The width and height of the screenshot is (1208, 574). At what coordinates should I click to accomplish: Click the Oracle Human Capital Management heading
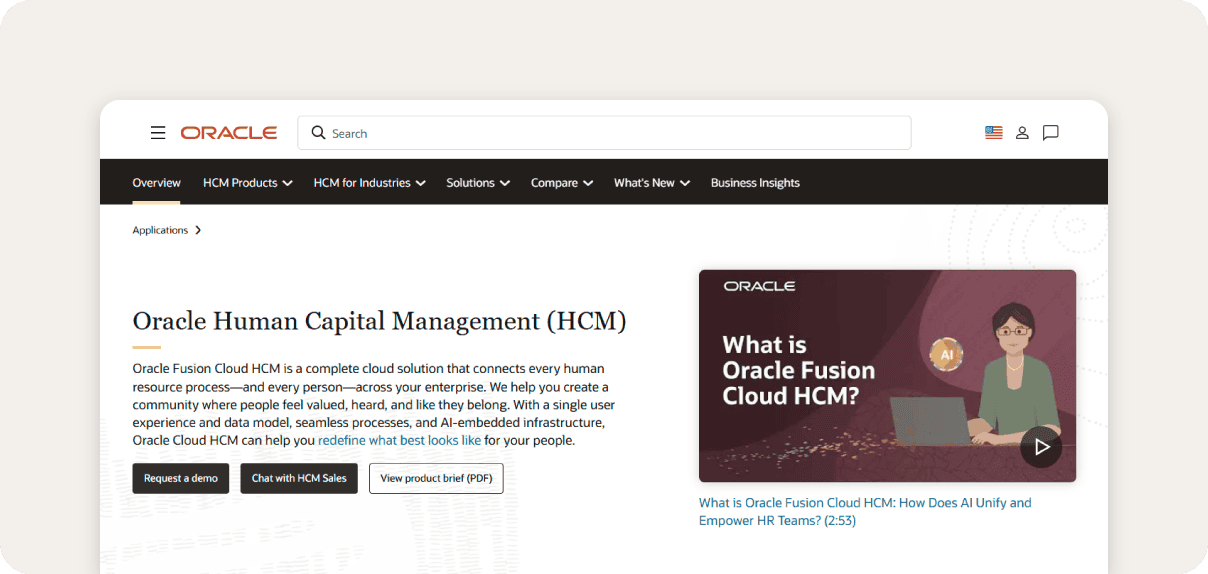click(x=380, y=321)
